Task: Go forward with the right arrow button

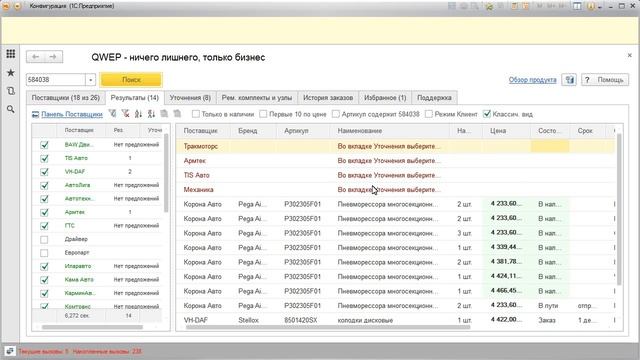Action: (53, 57)
